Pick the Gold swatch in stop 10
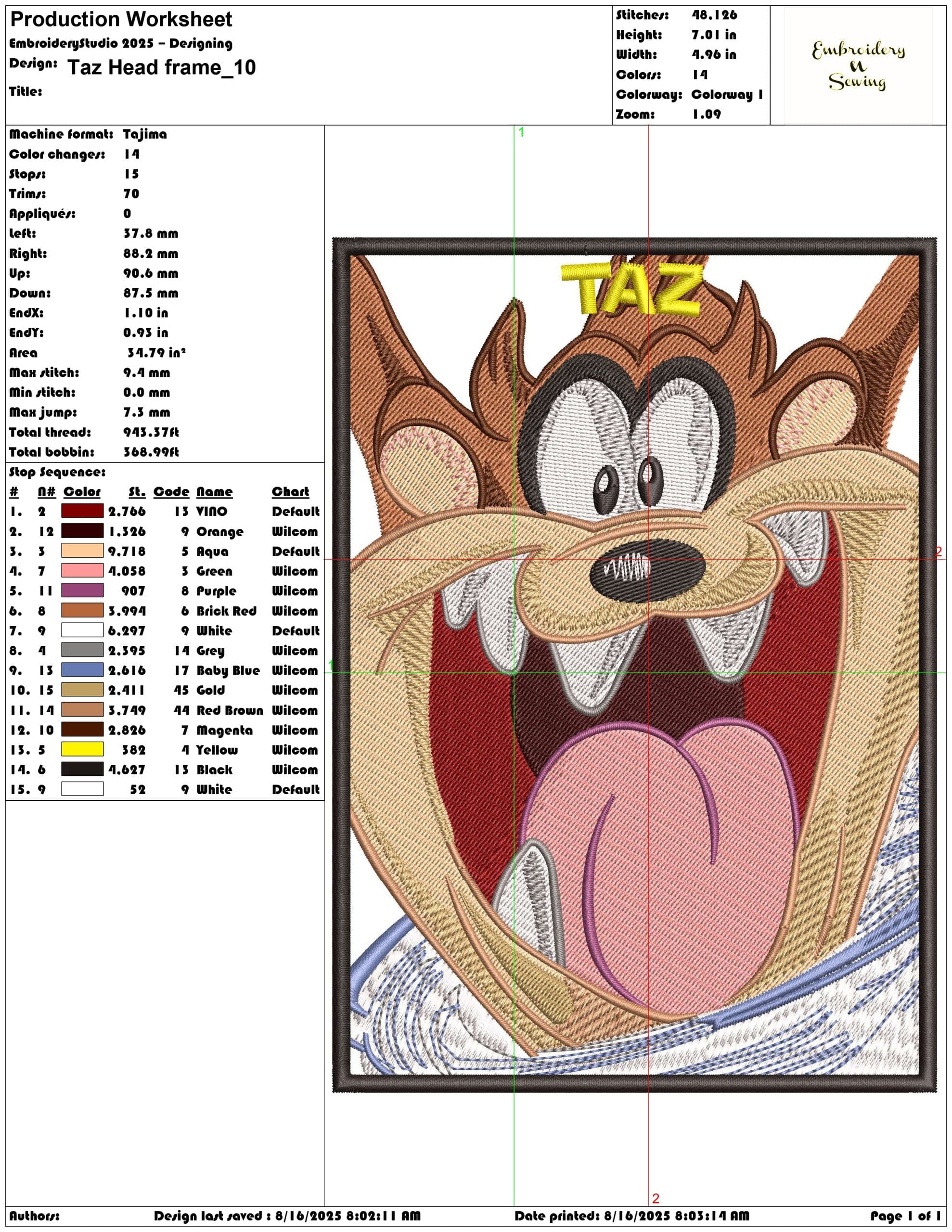 pyautogui.click(x=82, y=690)
